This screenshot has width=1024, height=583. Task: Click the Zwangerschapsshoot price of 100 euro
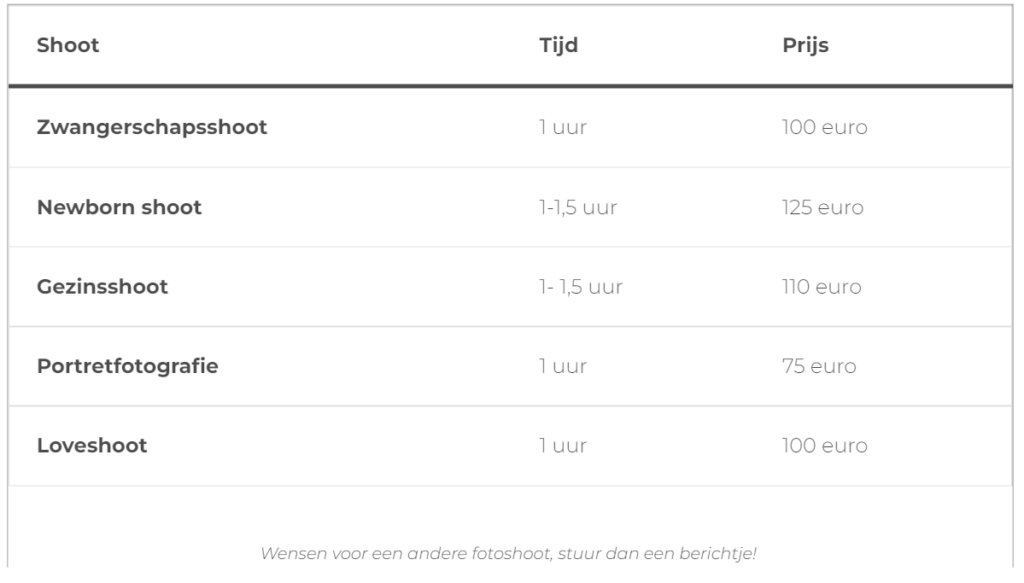(x=824, y=128)
